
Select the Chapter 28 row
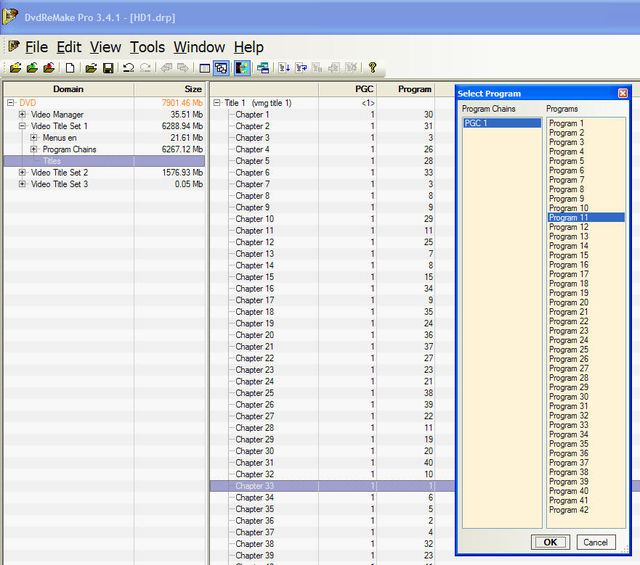[332, 428]
